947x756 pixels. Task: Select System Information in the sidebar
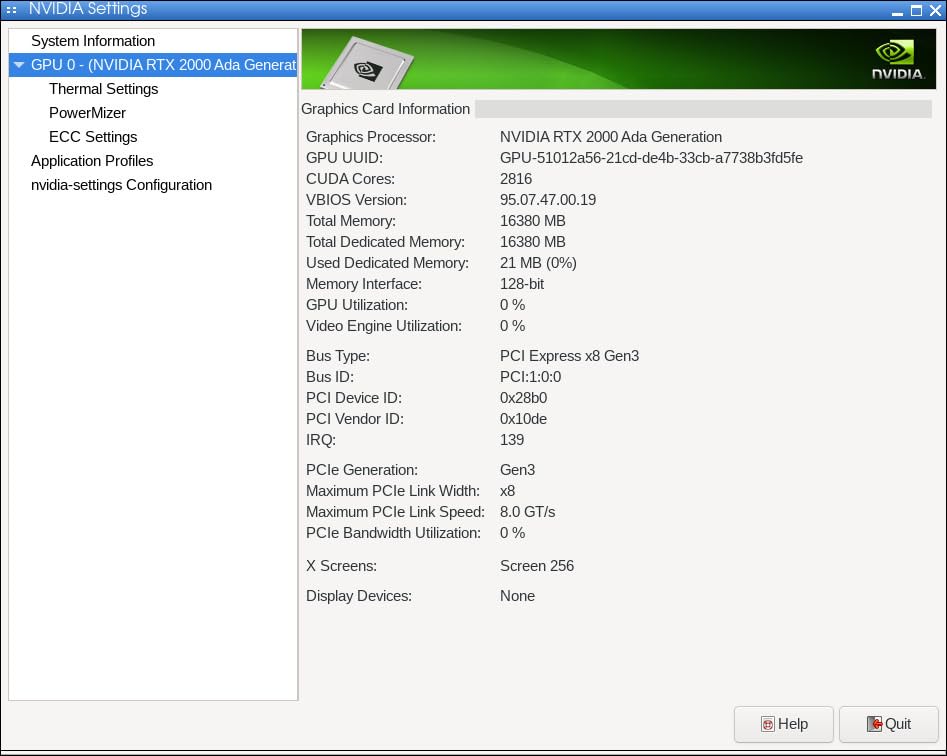[x=93, y=41]
